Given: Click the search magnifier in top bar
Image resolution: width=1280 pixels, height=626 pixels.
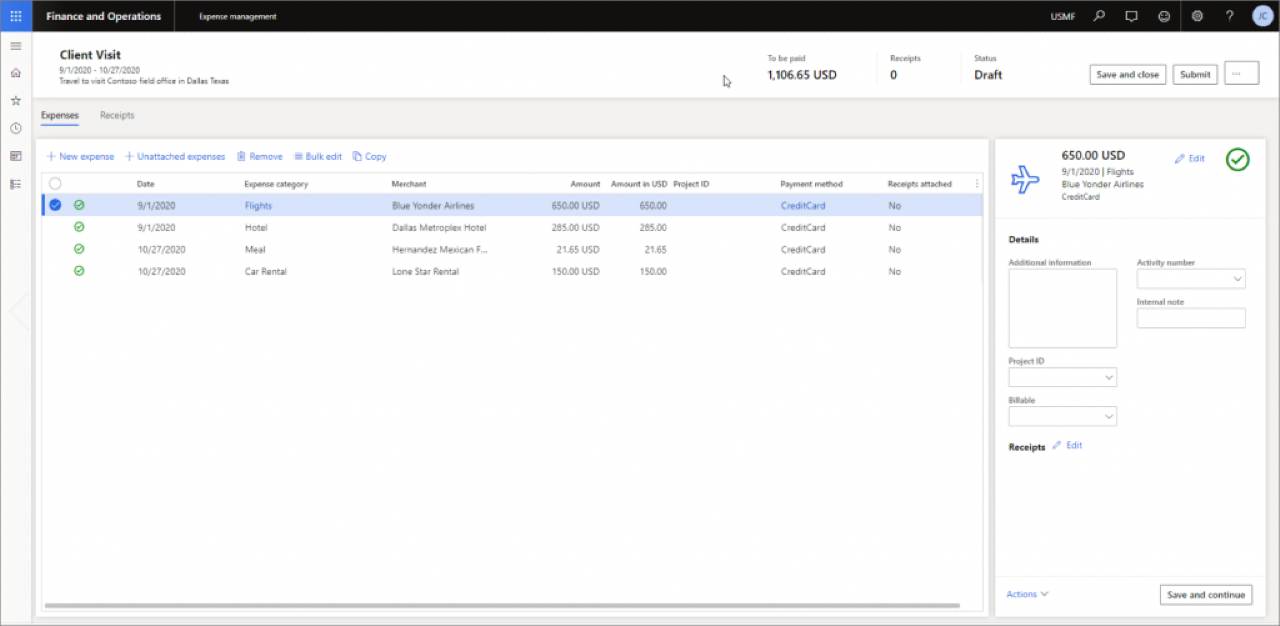Looking at the screenshot, I should 1099,16.
